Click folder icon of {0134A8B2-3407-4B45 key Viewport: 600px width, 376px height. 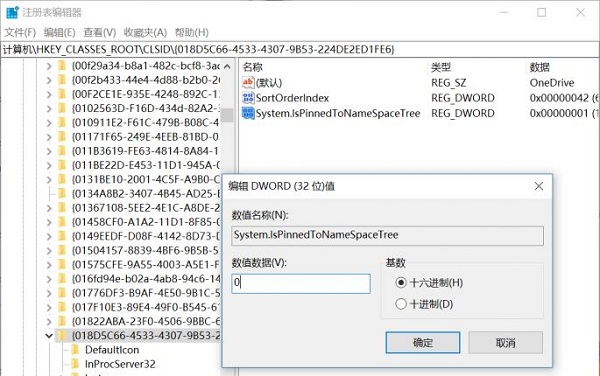(x=62, y=194)
